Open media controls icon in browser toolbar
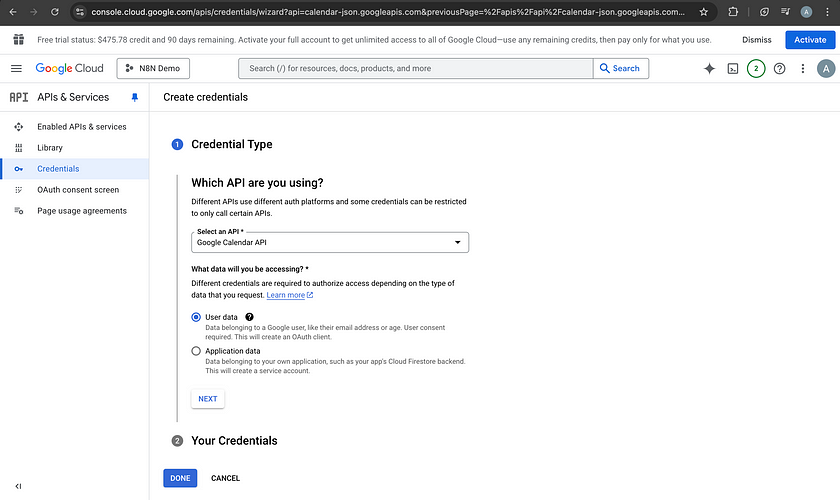This screenshot has width=840, height=500. pyautogui.click(x=785, y=11)
